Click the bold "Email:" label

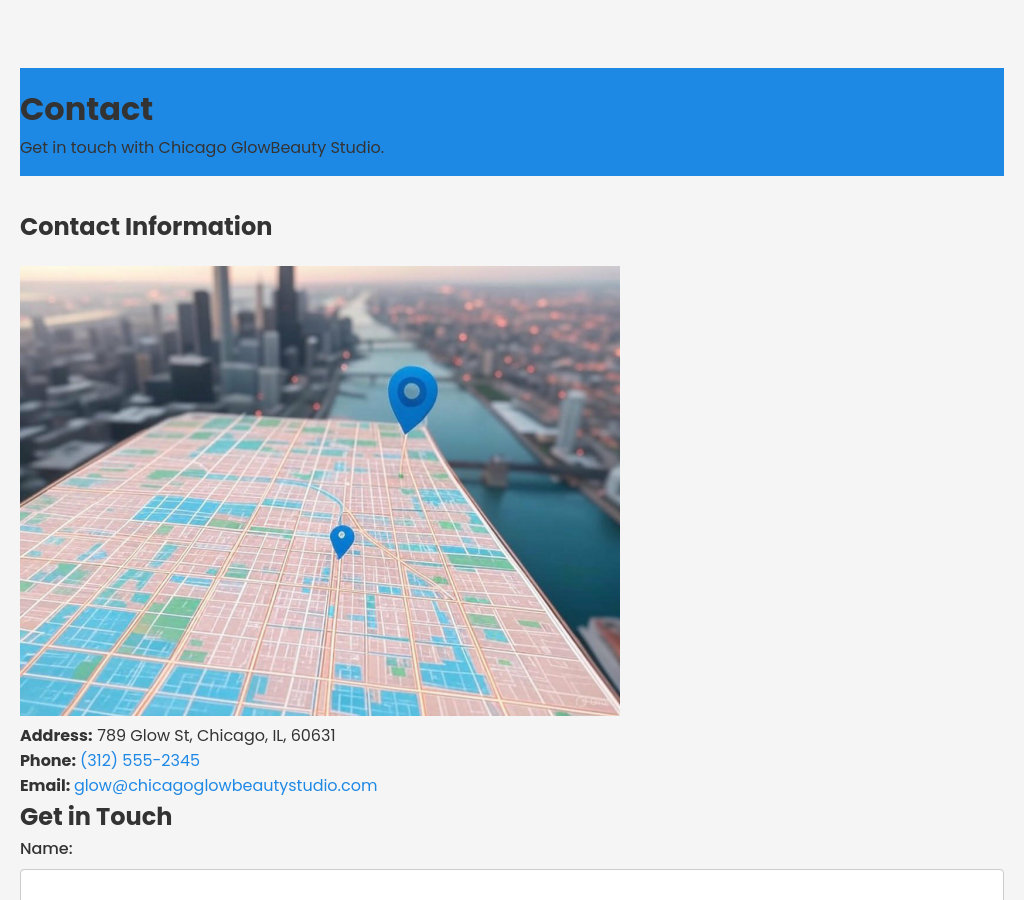45,786
